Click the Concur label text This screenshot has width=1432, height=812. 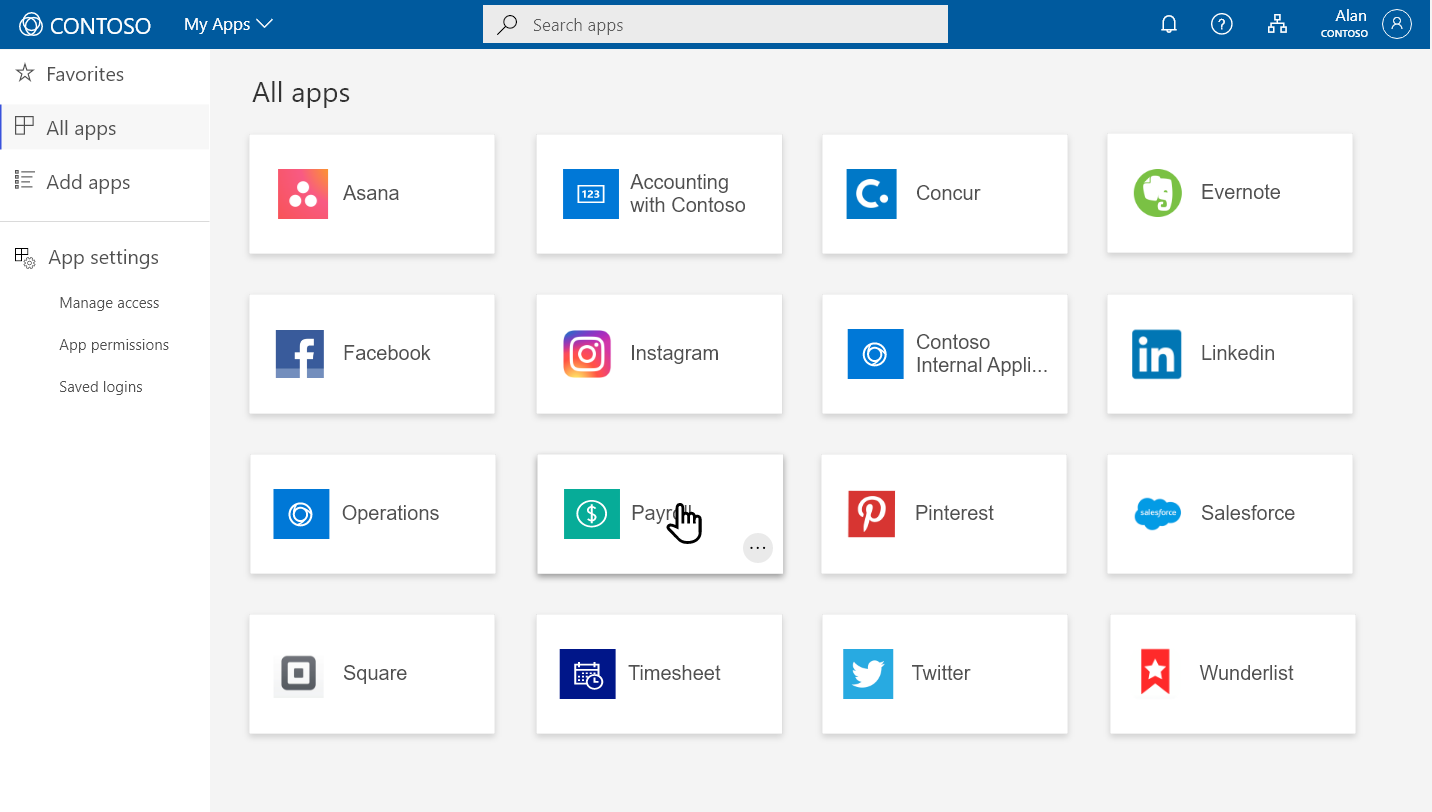[x=948, y=194]
